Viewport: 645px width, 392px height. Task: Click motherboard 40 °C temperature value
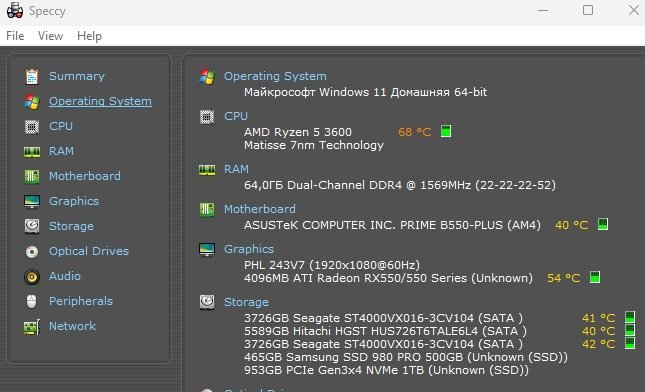(571, 225)
